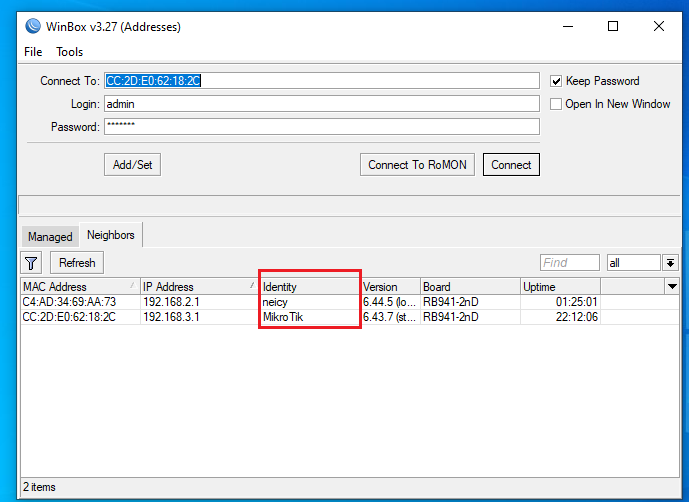Image resolution: width=689 pixels, height=502 pixels.
Task: Switch to the Managed tab
Action: tap(50, 236)
